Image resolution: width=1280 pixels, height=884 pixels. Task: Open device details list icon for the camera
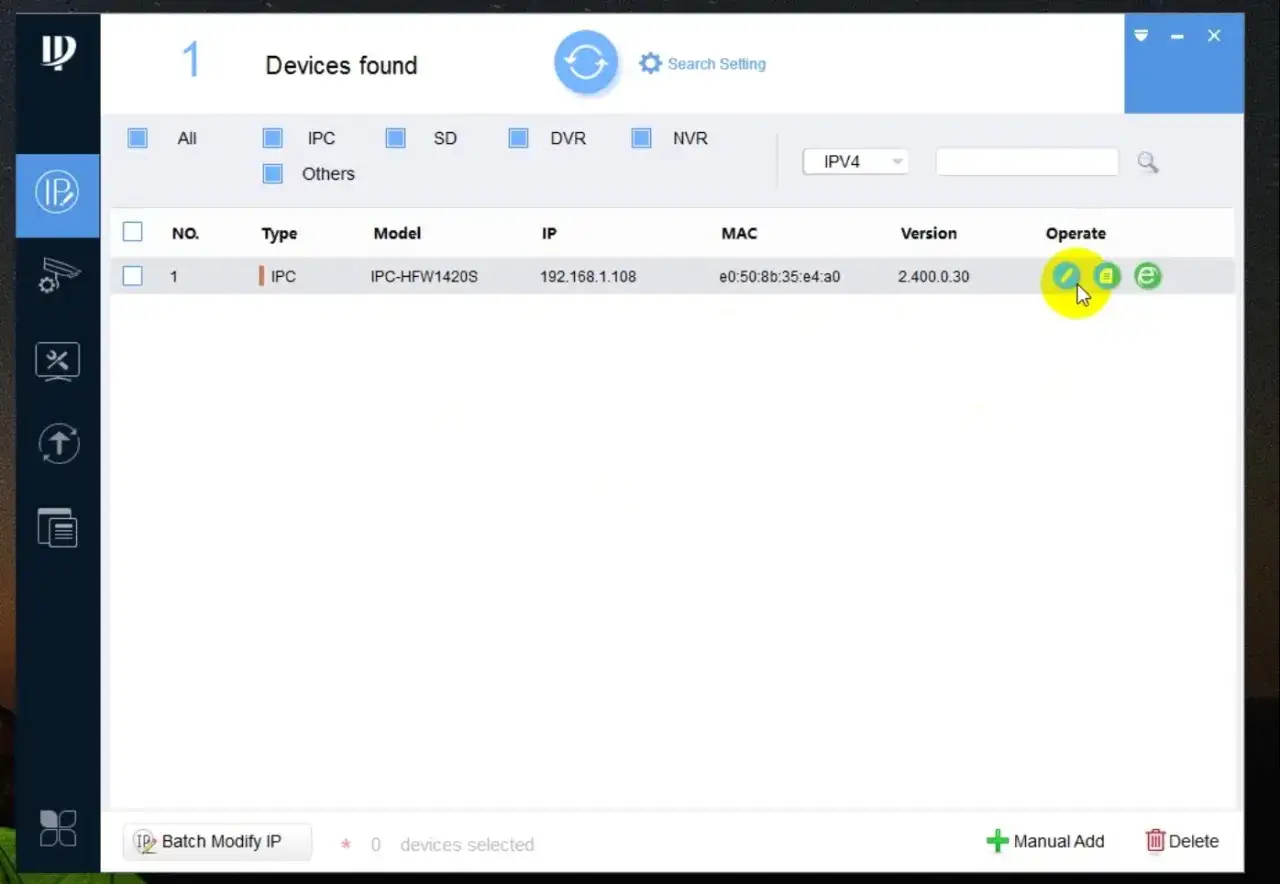(x=1106, y=276)
